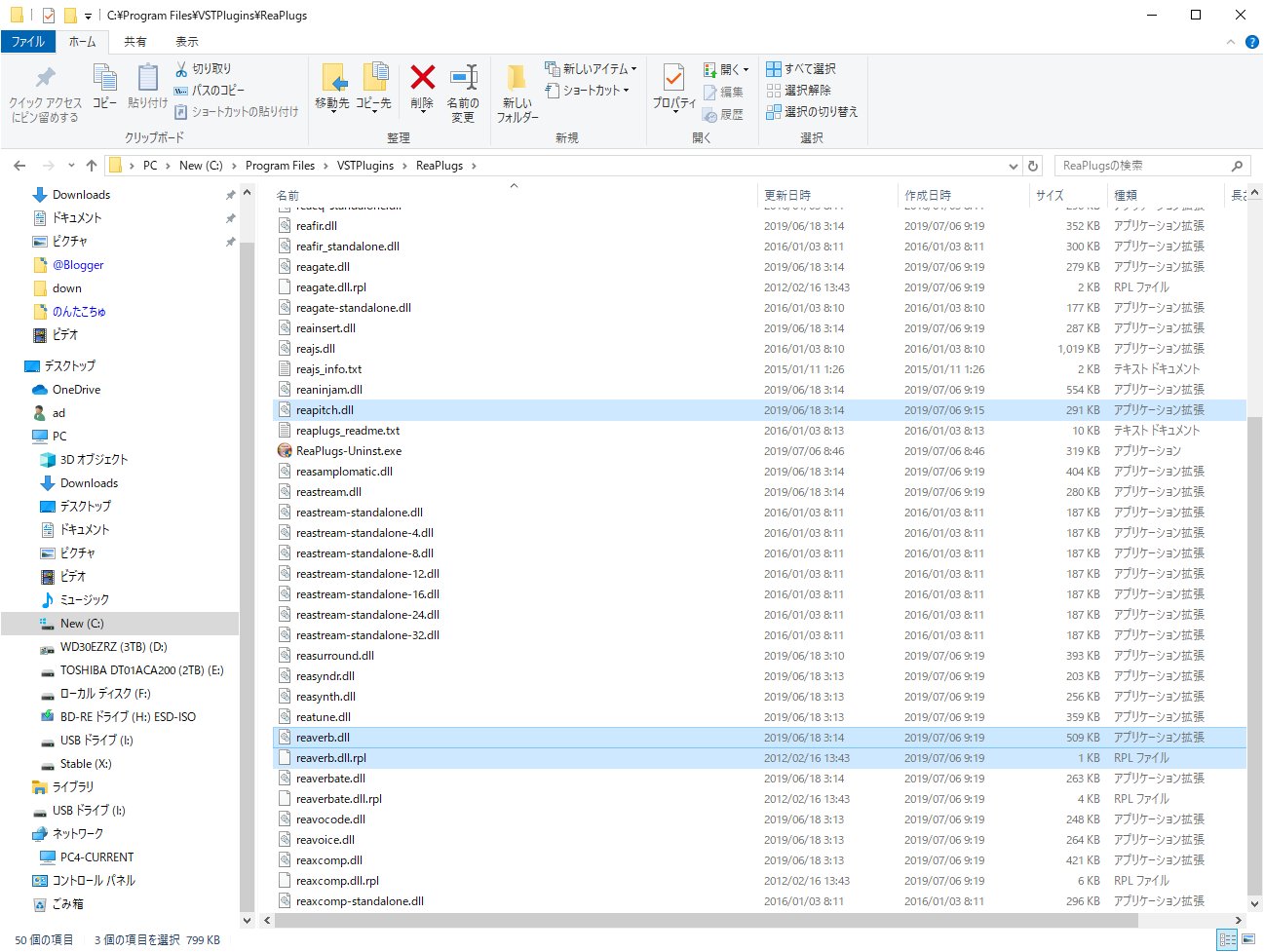Select the ホーム ribbon tab
Image resolution: width=1264 pixels, height=952 pixels.
(83, 42)
